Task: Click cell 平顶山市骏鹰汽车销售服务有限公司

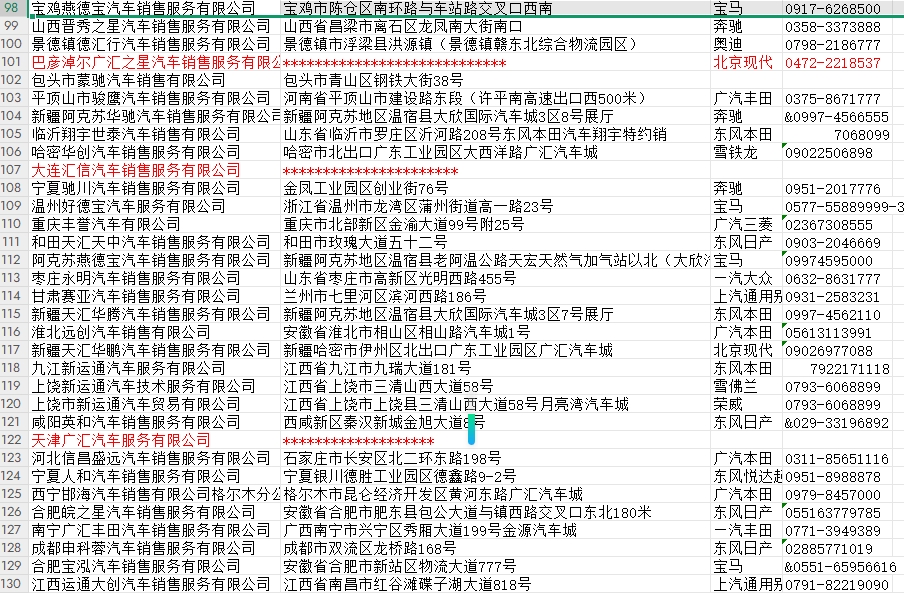Action: tap(154, 98)
